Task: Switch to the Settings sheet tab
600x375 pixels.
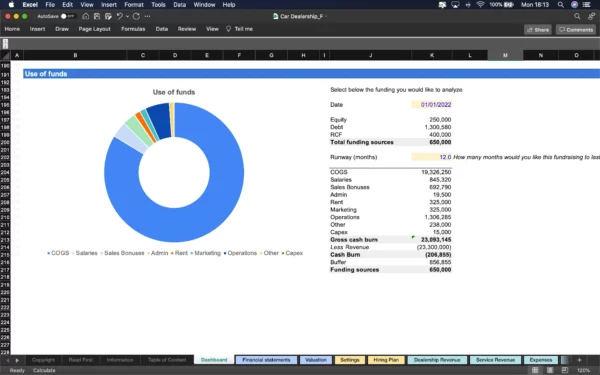Action: coord(350,360)
